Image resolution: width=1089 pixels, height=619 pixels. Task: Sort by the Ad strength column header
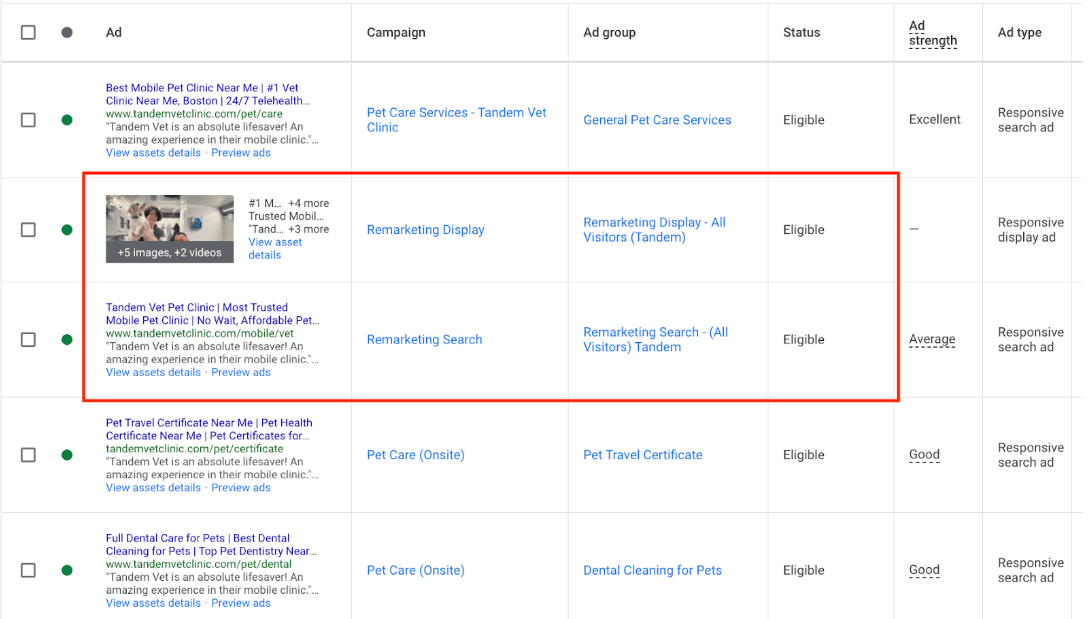pos(932,33)
